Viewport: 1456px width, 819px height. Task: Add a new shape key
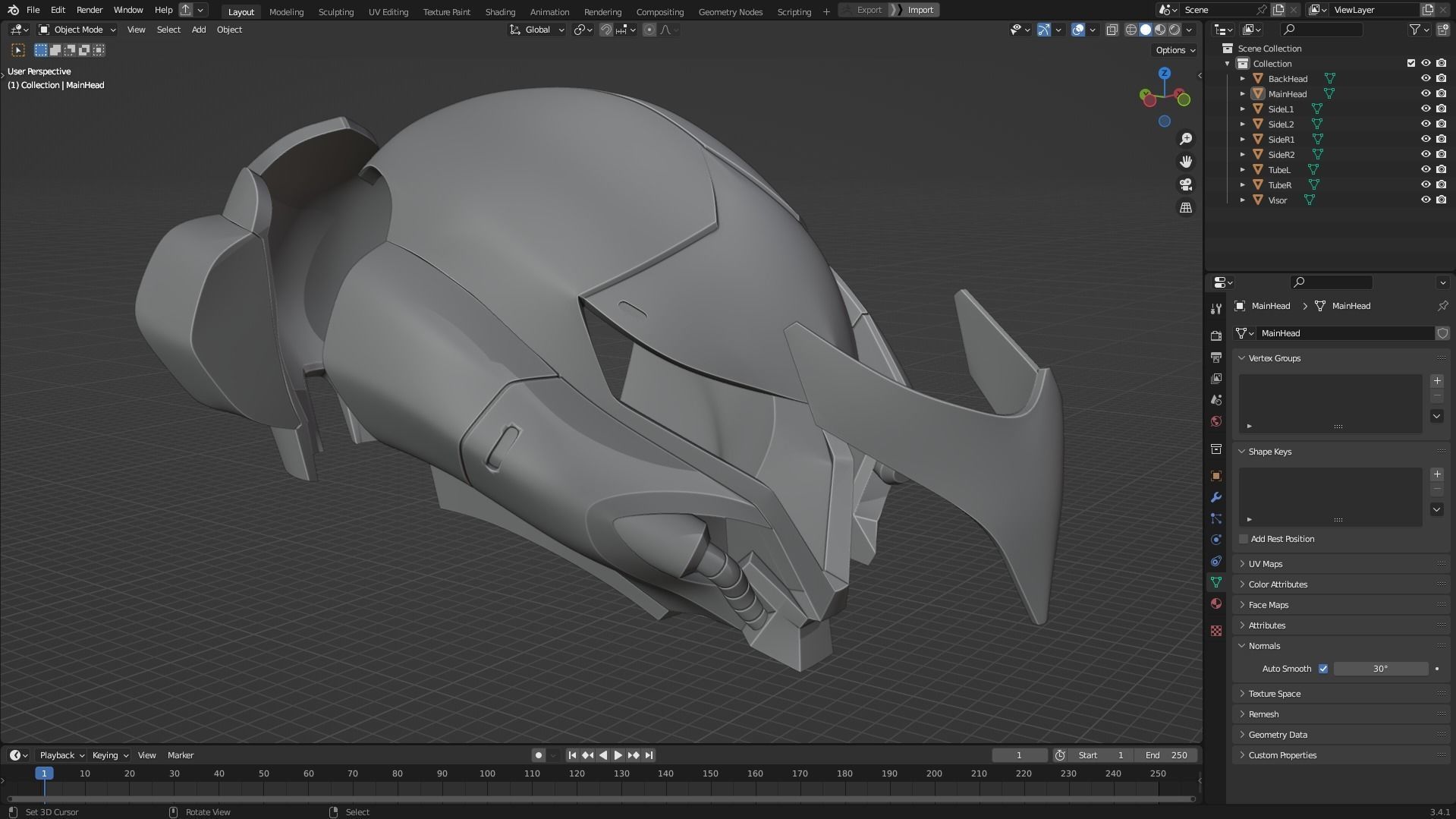(x=1437, y=474)
